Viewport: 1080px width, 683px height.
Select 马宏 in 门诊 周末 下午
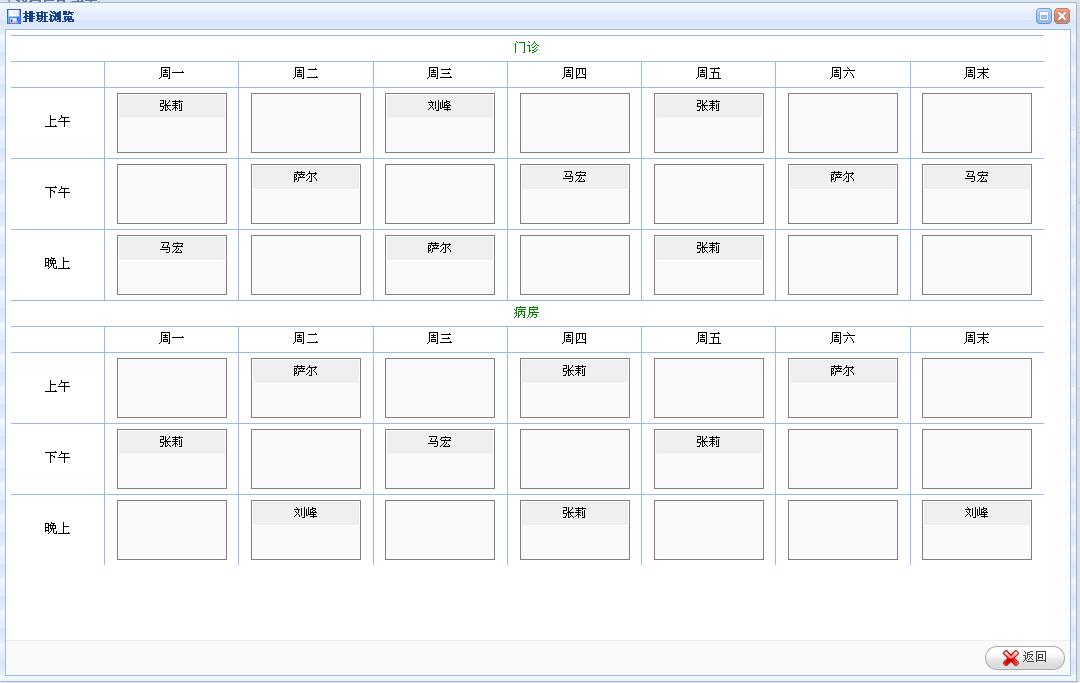(977, 176)
